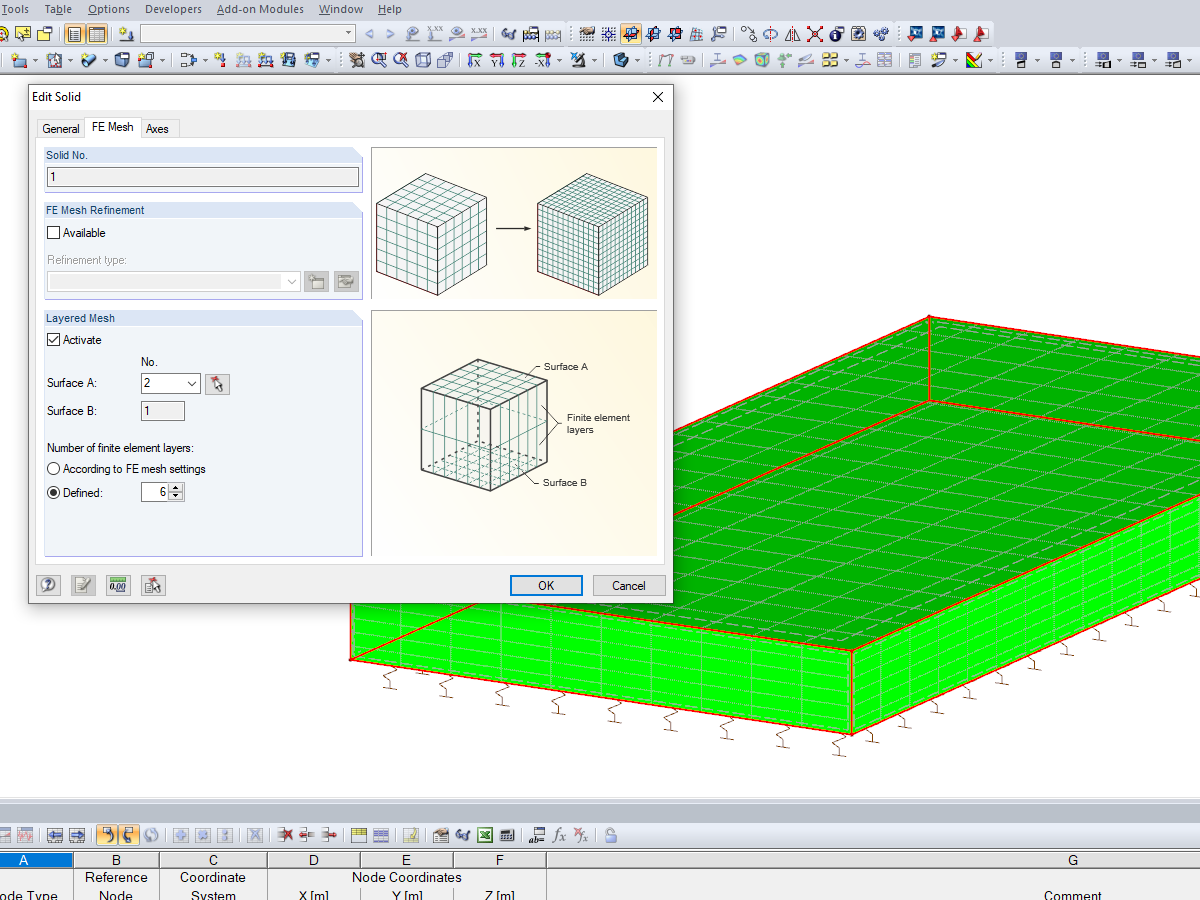This screenshot has height=900, width=1200.
Task: Click the comment edit icon in dialog footer
Action: [x=83, y=585]
